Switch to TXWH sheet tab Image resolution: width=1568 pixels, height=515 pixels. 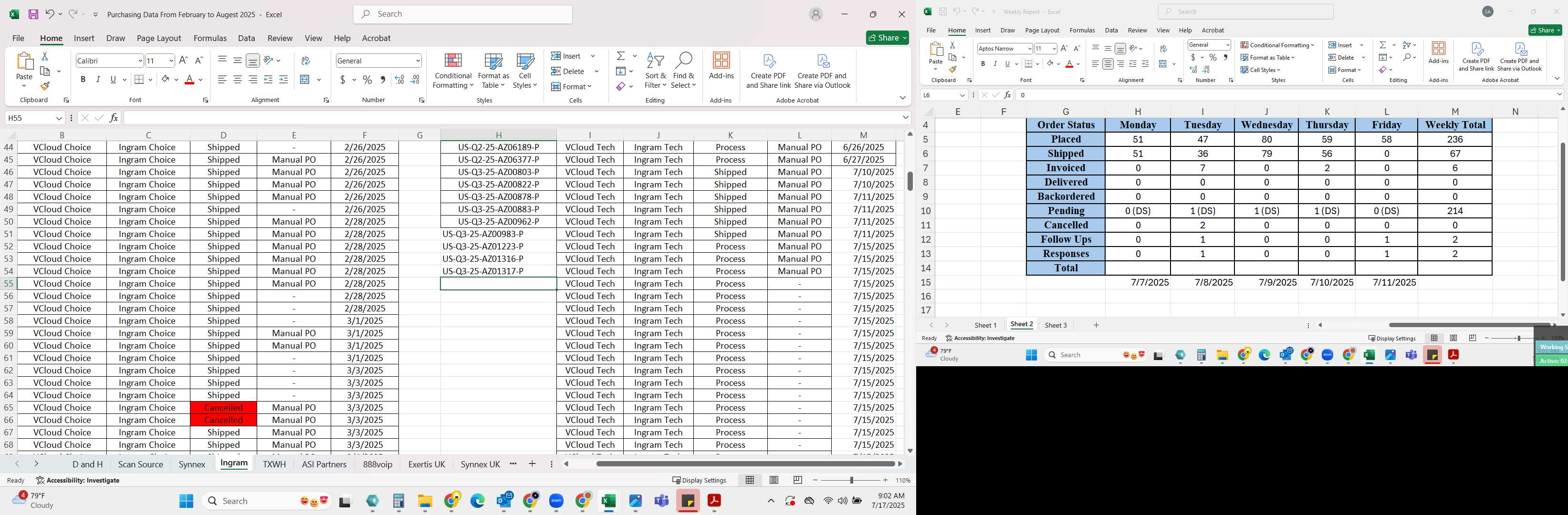pyautogui.click(x=274, y=464)
